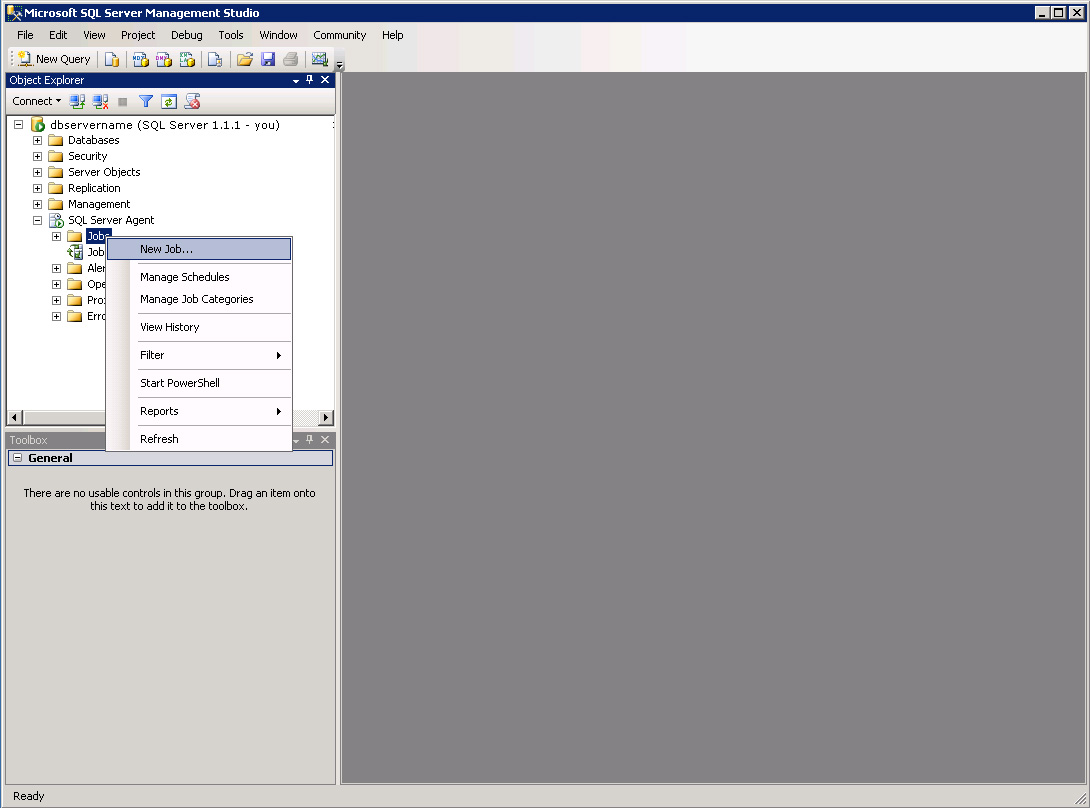Choose Manage Job Categories from context menu
1090x808 pixels.
point(199,299)
